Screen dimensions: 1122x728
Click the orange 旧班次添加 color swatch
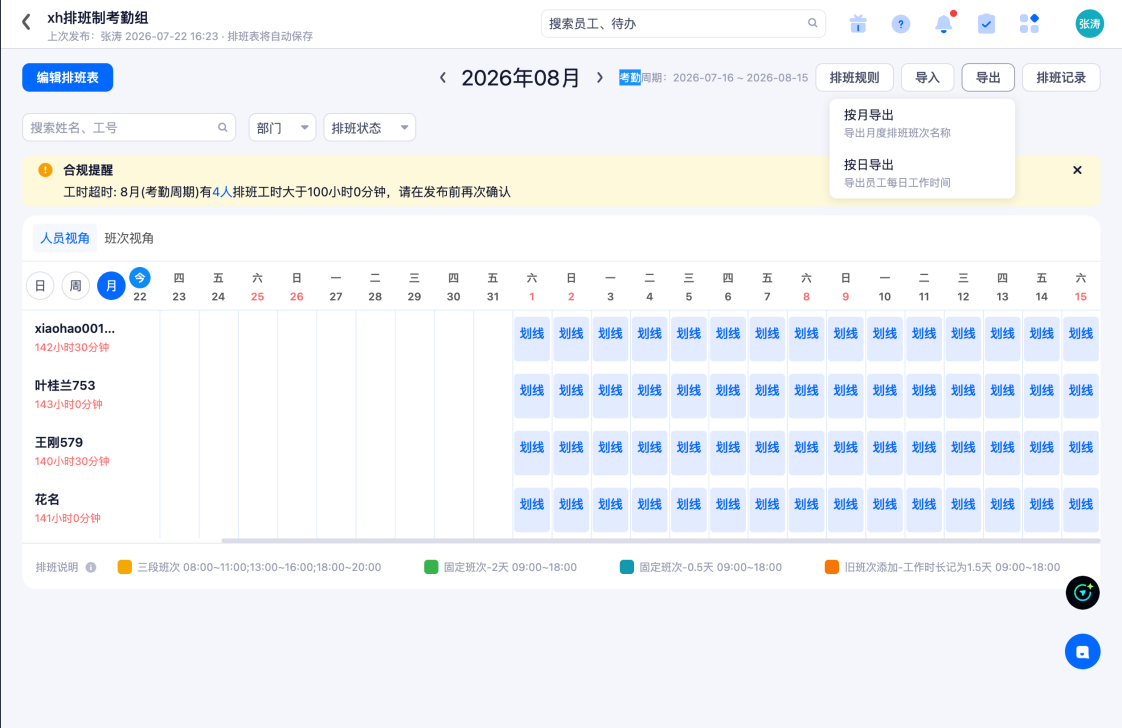coord(831,567)
